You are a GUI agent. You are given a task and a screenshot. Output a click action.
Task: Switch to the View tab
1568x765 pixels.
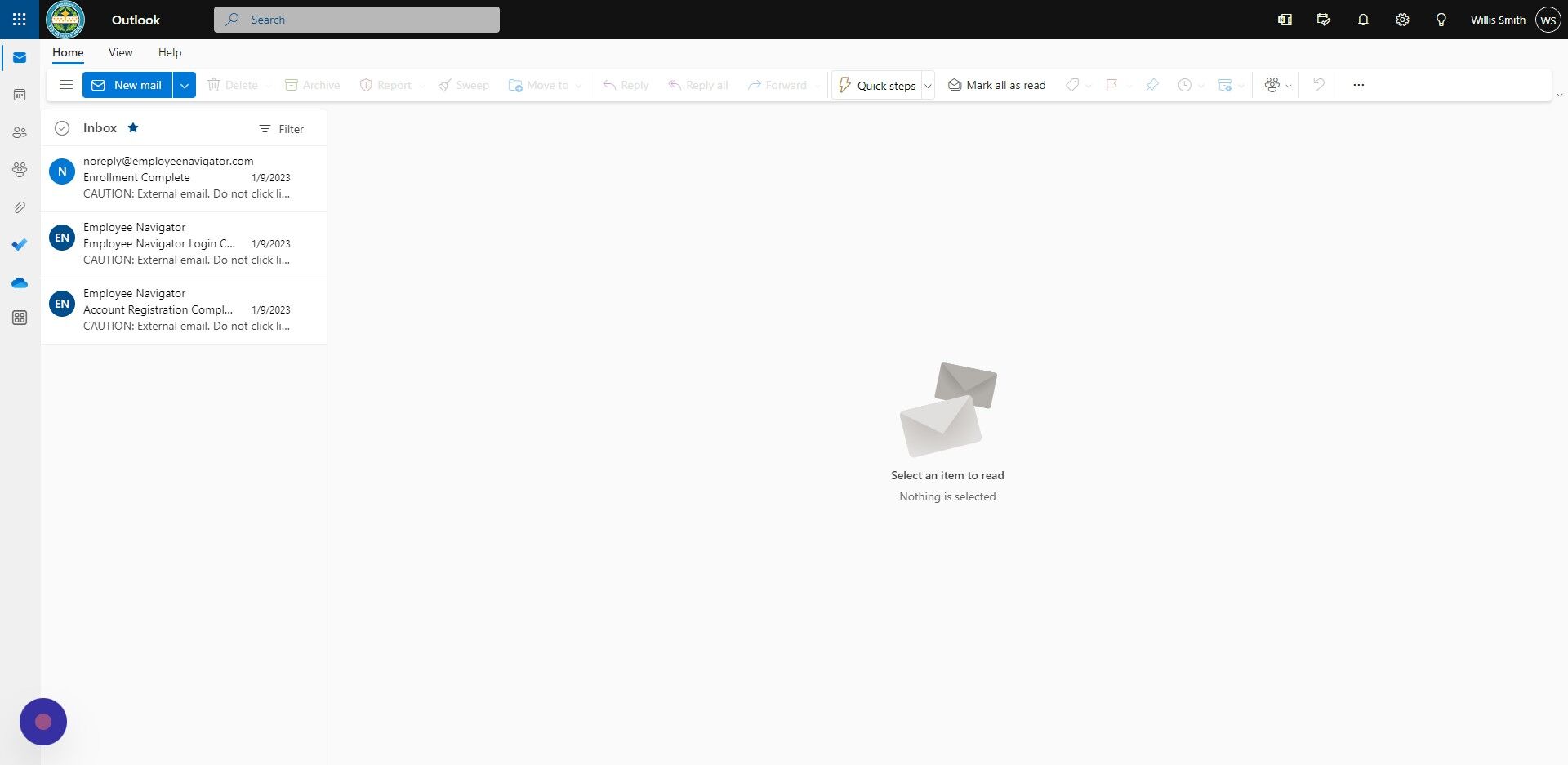(x=120, y=51)
